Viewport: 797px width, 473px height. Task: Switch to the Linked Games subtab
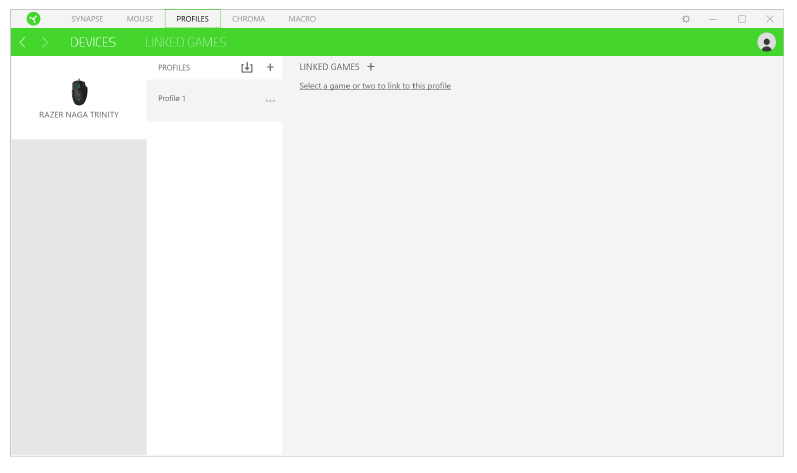[x=186, y=42]
